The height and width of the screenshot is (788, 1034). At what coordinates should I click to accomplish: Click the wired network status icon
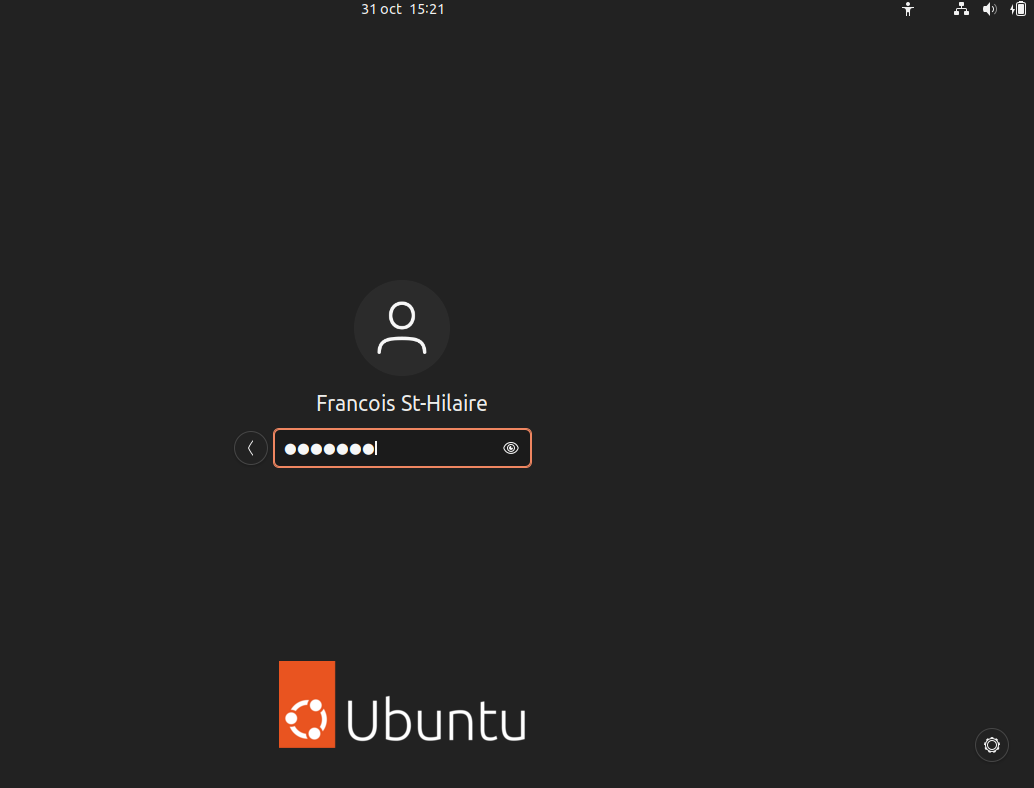point(961,9)
